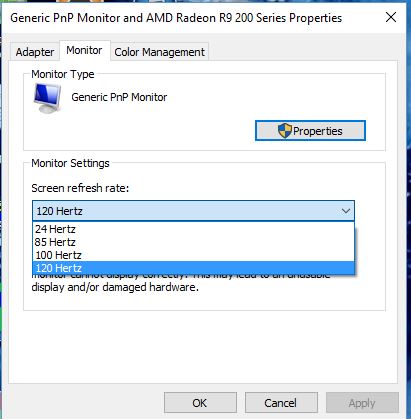This screenshot has height=419, width=411.
Task: Open monitor Properties with the shield icon
Action: (x=310, y=131)
